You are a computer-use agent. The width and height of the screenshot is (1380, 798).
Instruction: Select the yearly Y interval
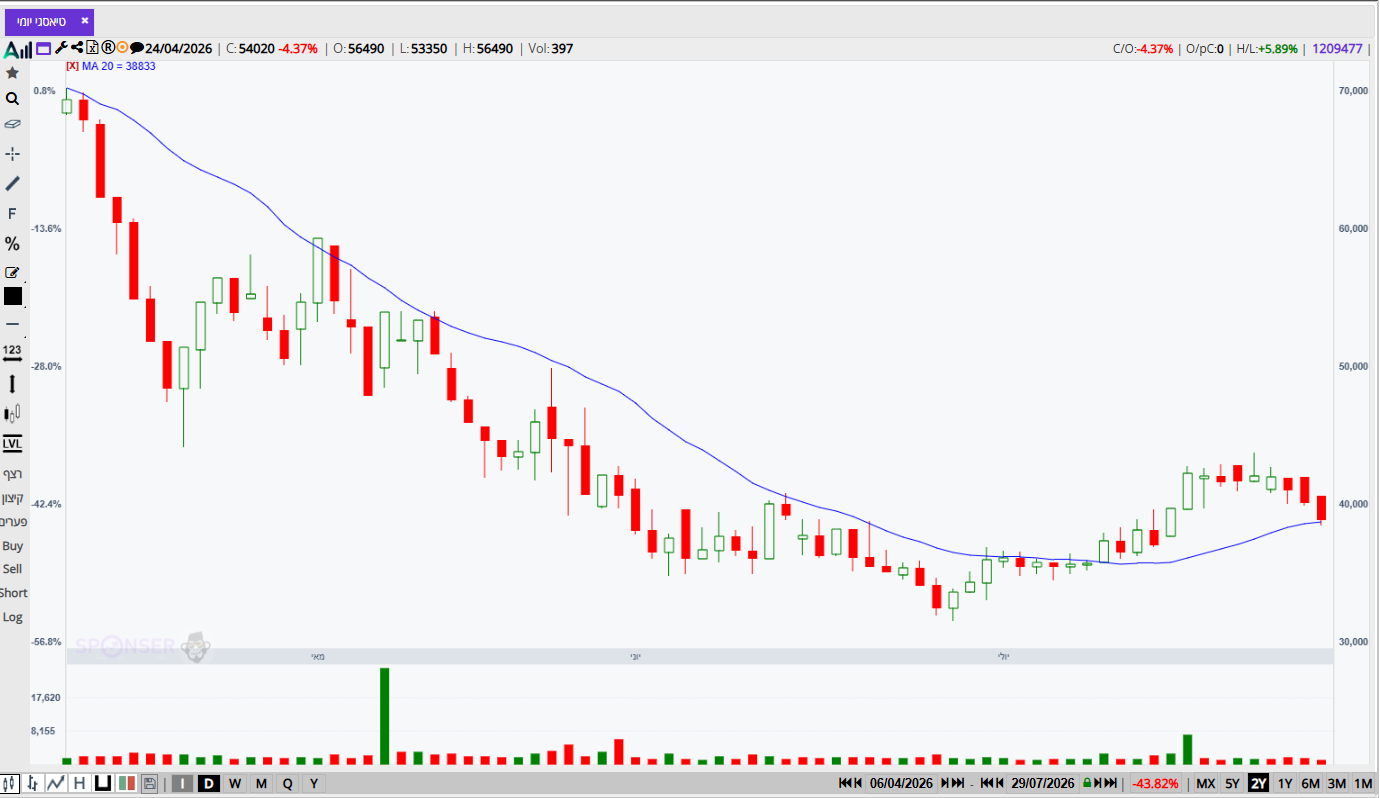314,784
